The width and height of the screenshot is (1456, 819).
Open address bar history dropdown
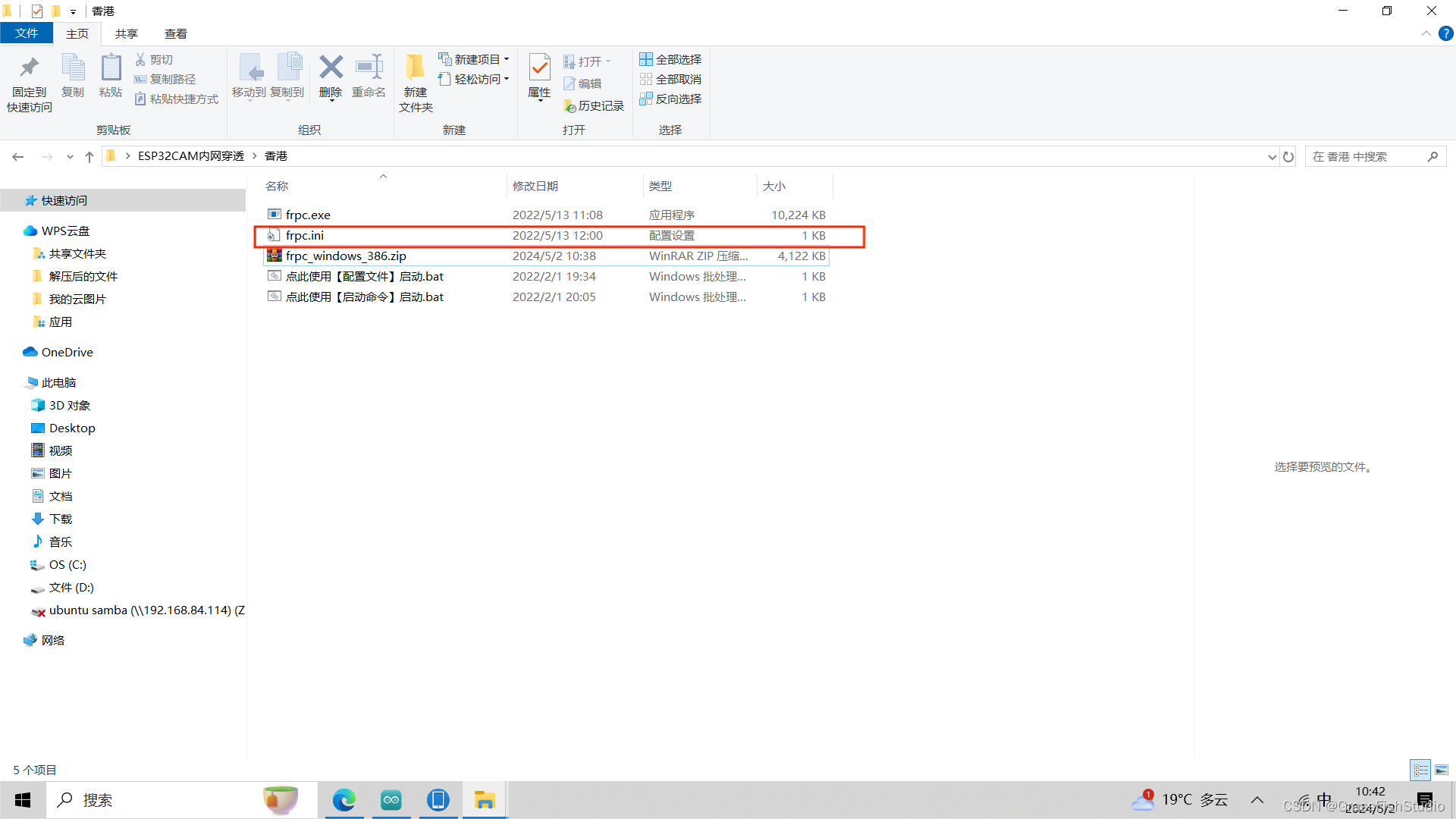click(x=1272, y=157)
